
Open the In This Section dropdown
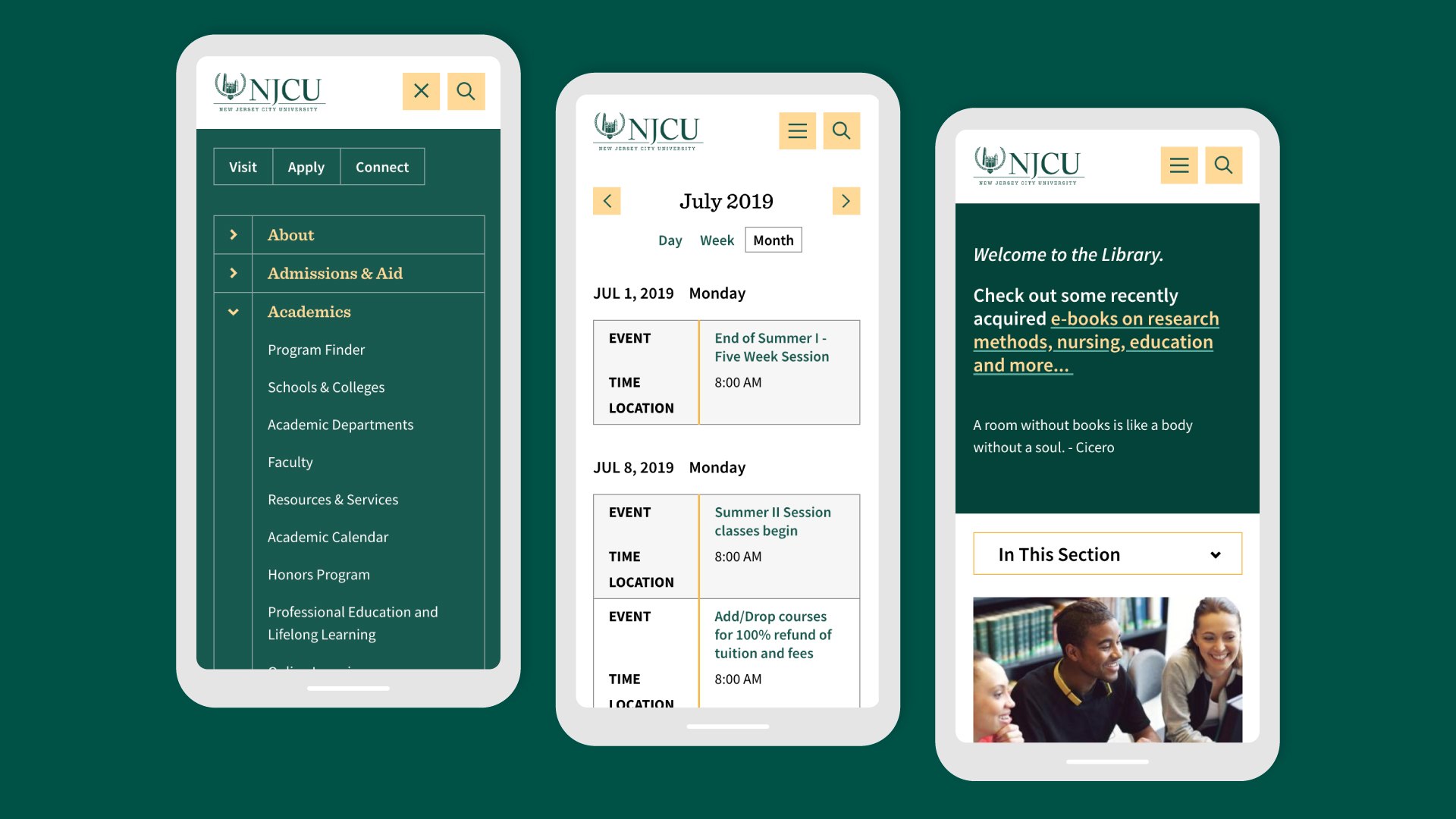point(1107,554)
